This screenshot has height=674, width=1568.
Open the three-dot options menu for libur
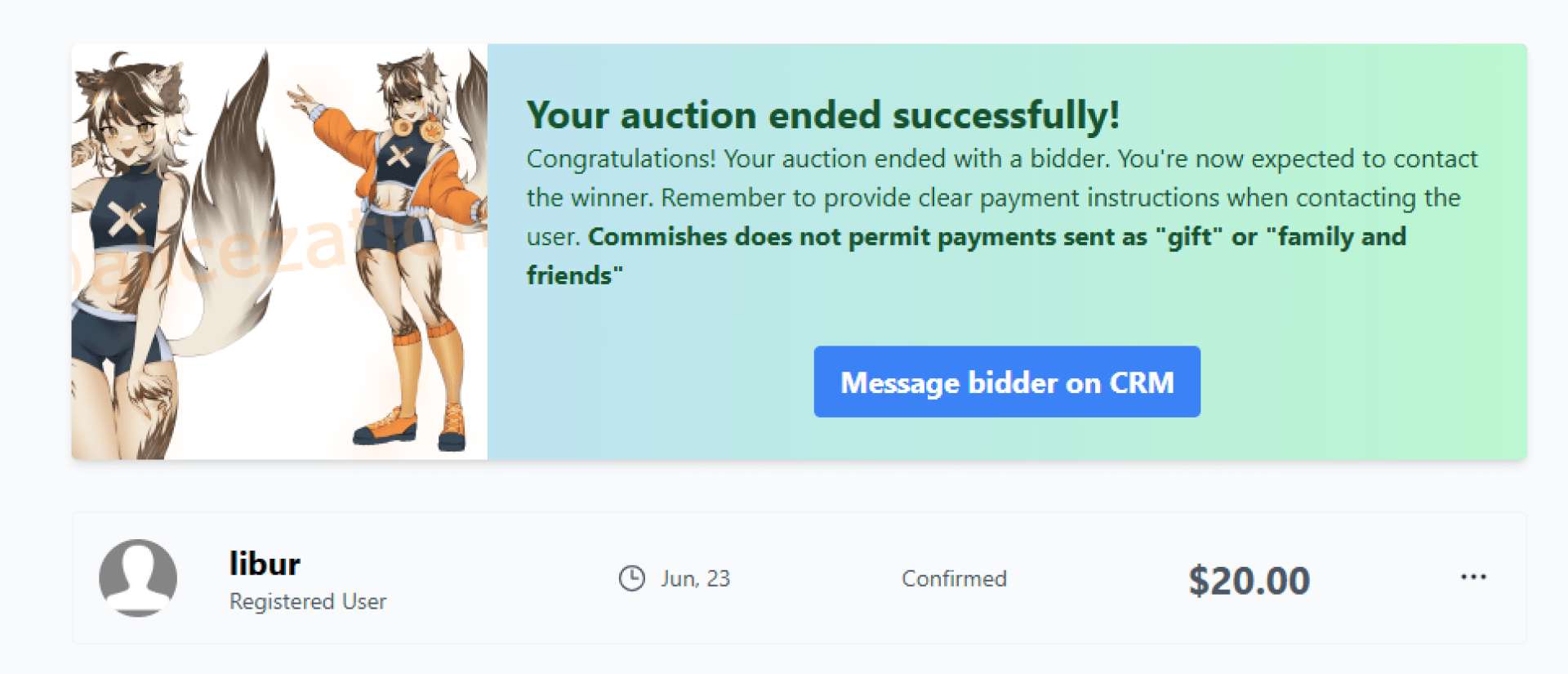pyautogui.click(x=1473, y=577)
